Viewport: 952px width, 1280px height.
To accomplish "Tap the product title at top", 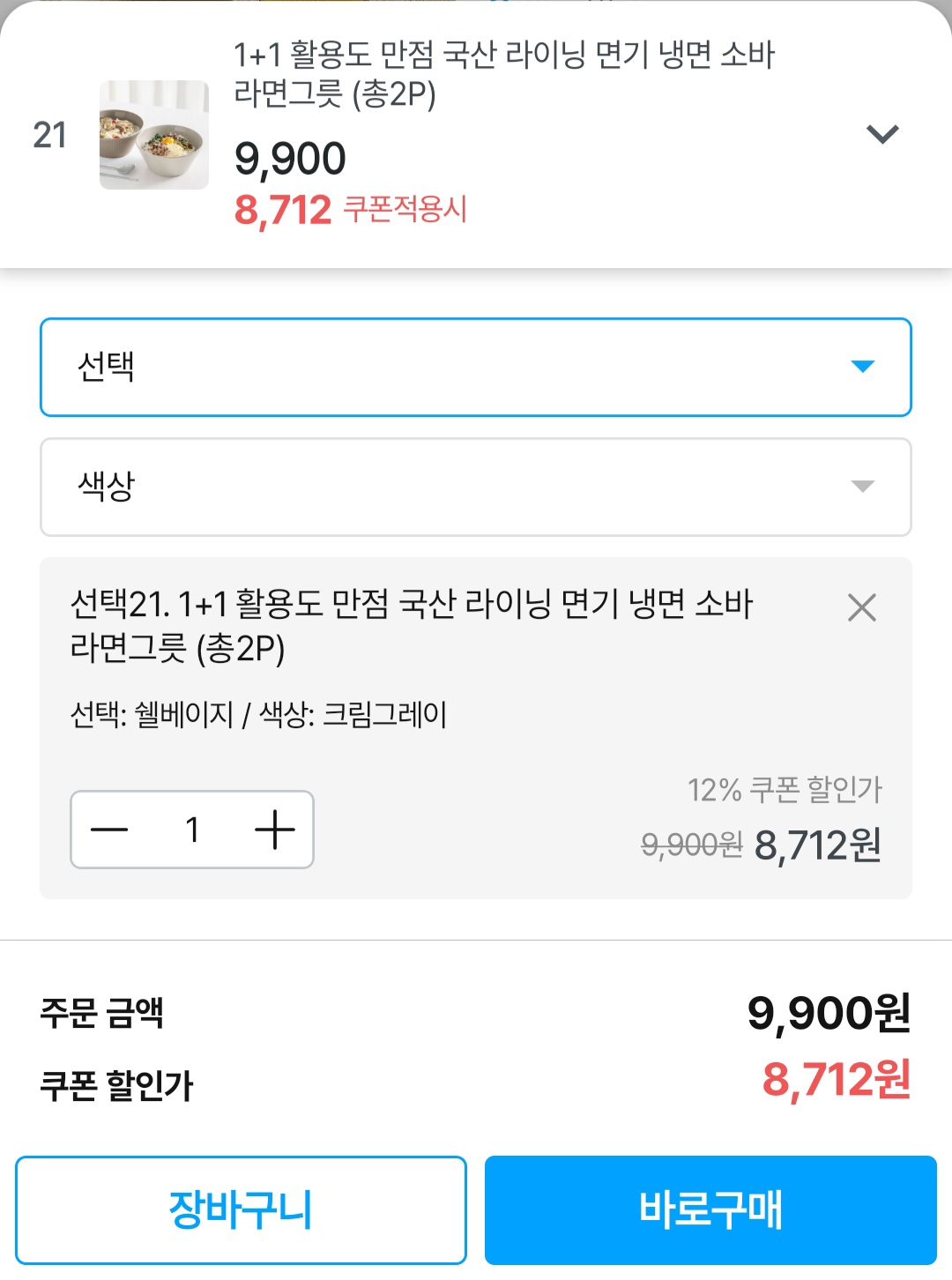I will click(503, 73).
